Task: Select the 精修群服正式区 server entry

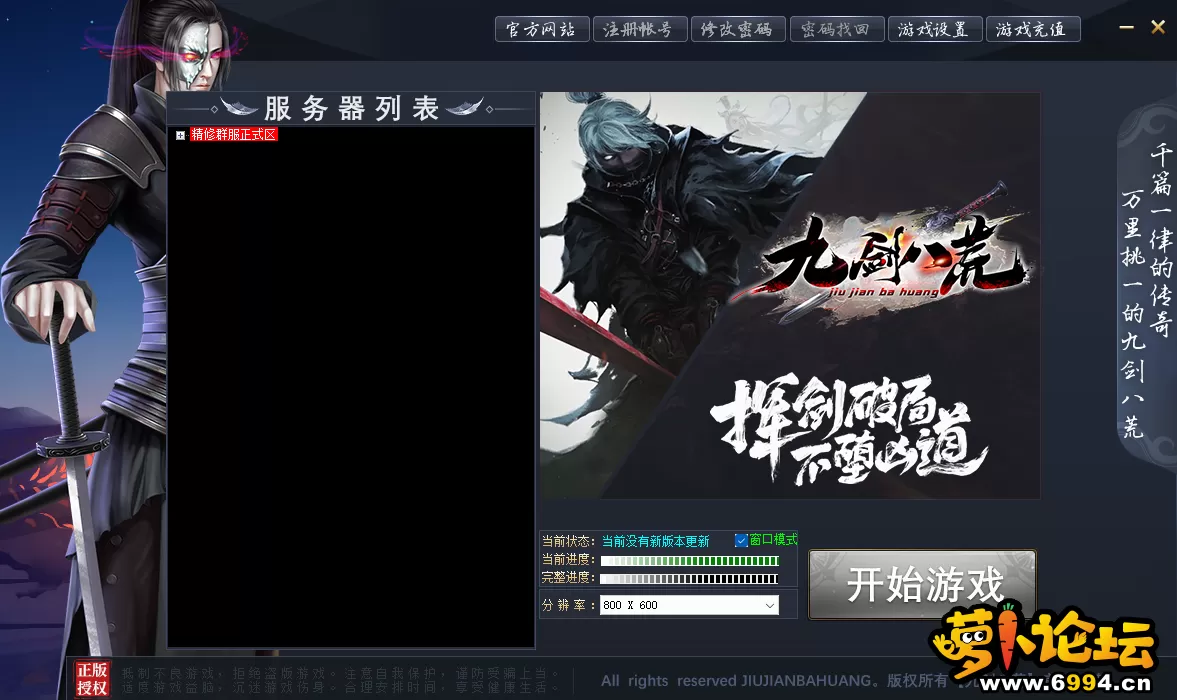Action: (233, 134)
